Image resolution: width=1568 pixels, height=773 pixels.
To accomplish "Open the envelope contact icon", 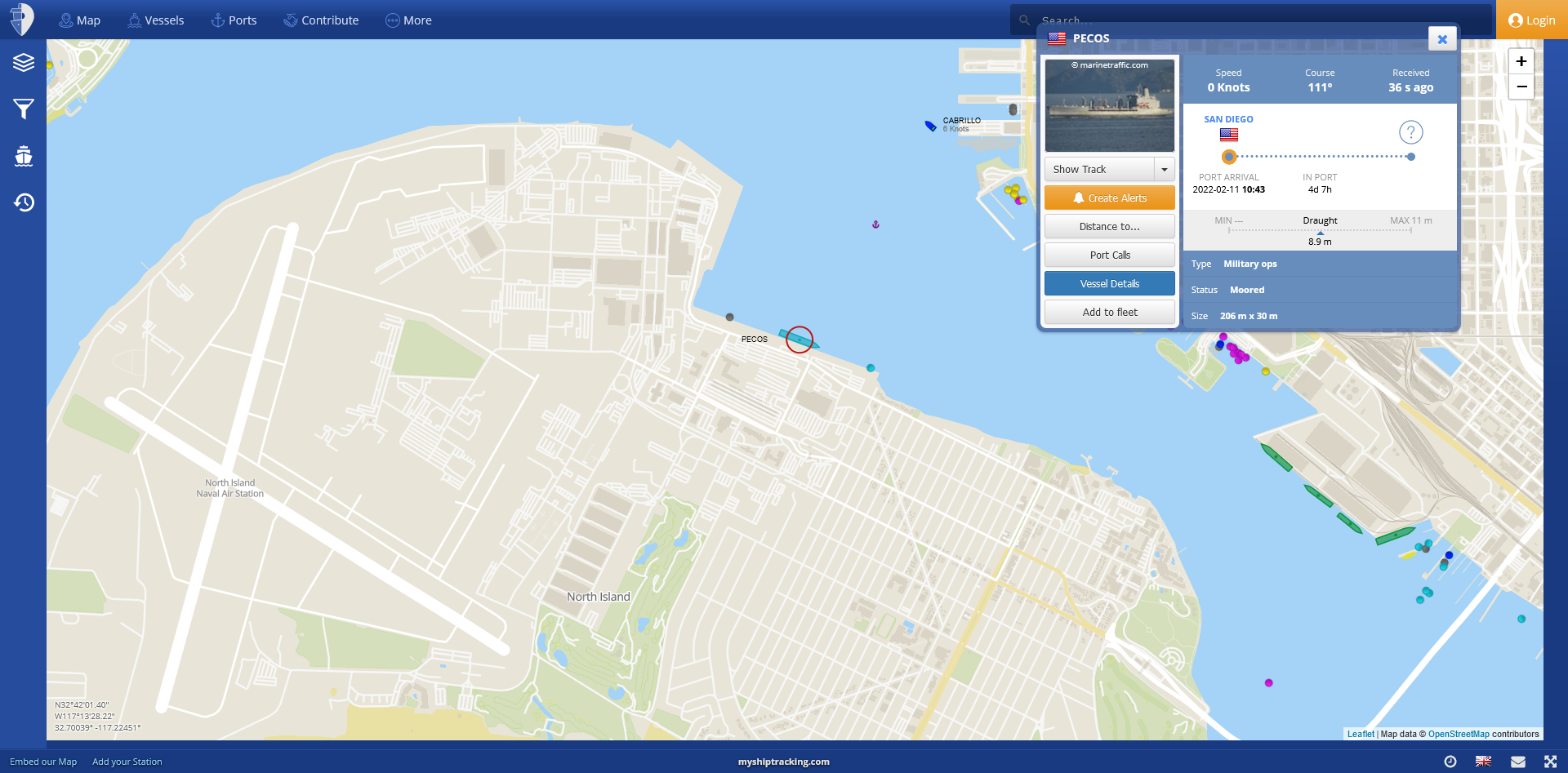I will pyautogui.click(x=1518, y=762).
